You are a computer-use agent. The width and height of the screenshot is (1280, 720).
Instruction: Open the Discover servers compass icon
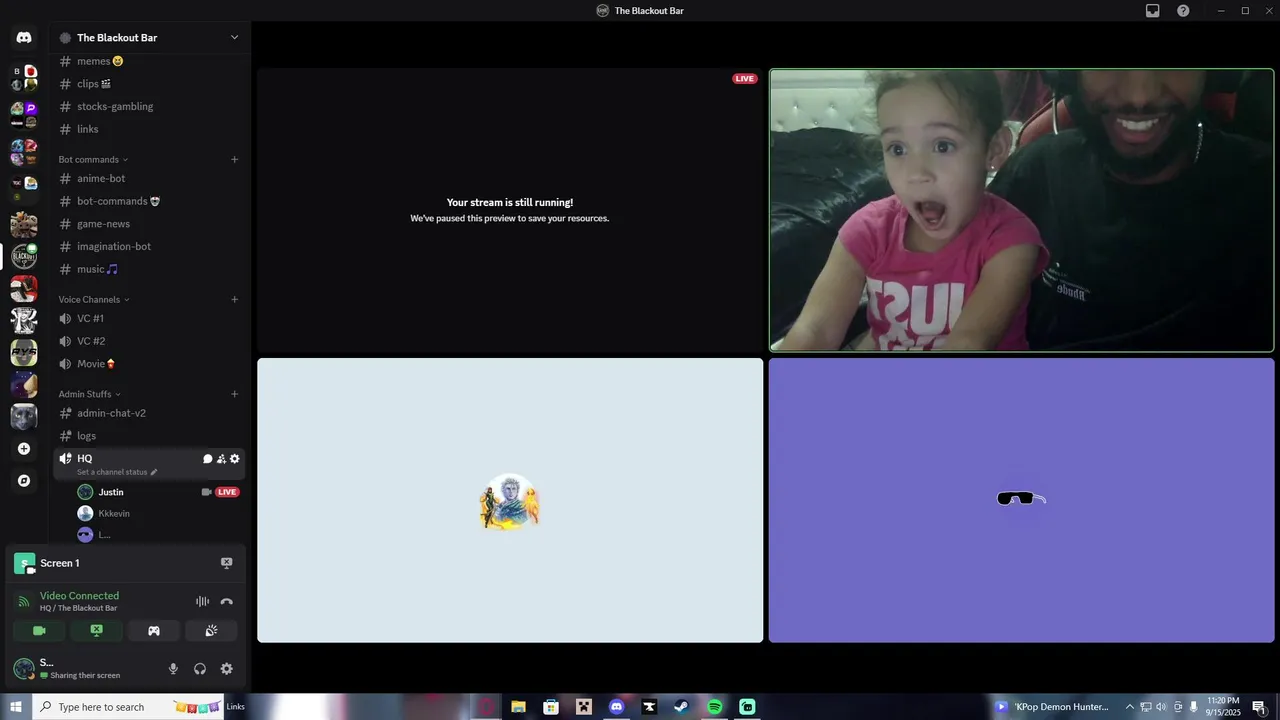click(24, 481)
